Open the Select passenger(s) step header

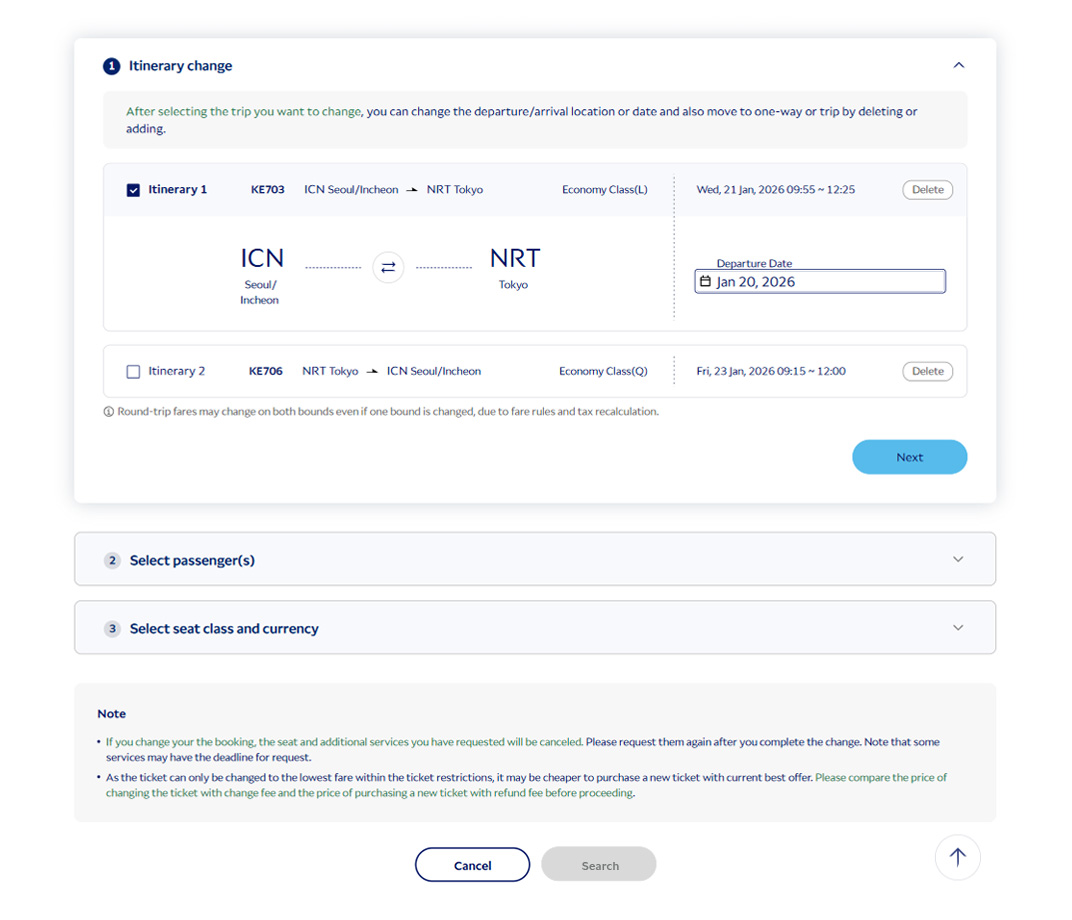point(192,561)
